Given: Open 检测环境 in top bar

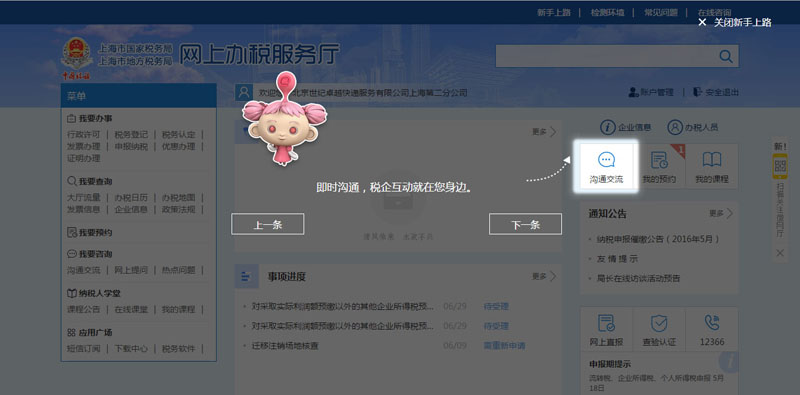Looking at the screenshot, I should point(607,13).
